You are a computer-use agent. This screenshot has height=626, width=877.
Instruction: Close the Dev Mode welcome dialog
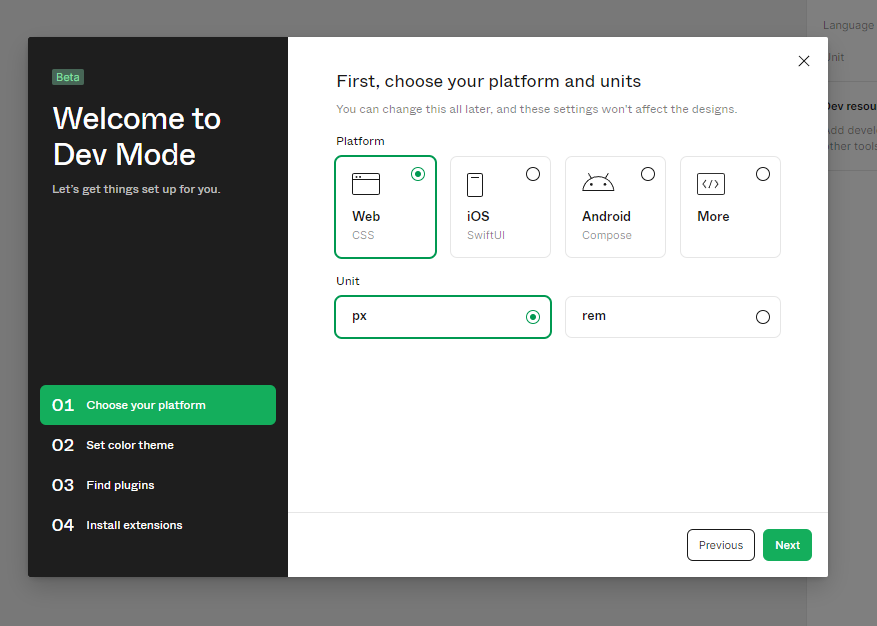(804, 61)
